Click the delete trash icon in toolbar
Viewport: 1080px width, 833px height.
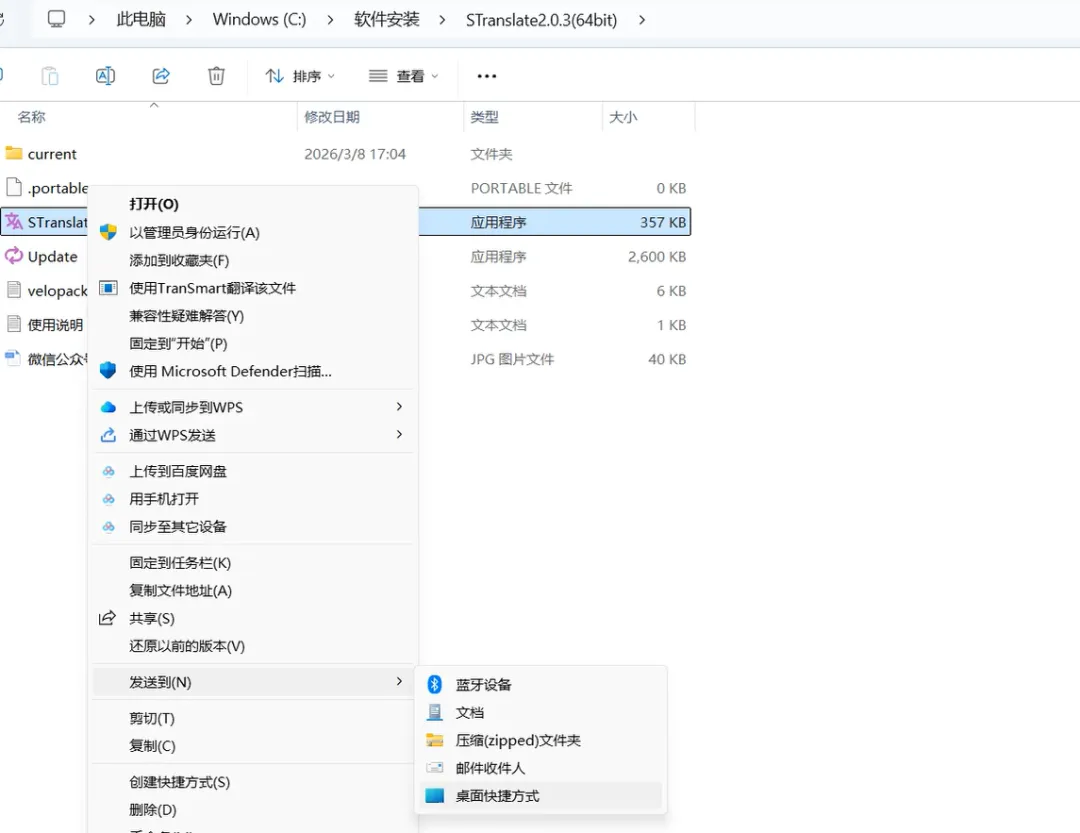coord(216,76)
